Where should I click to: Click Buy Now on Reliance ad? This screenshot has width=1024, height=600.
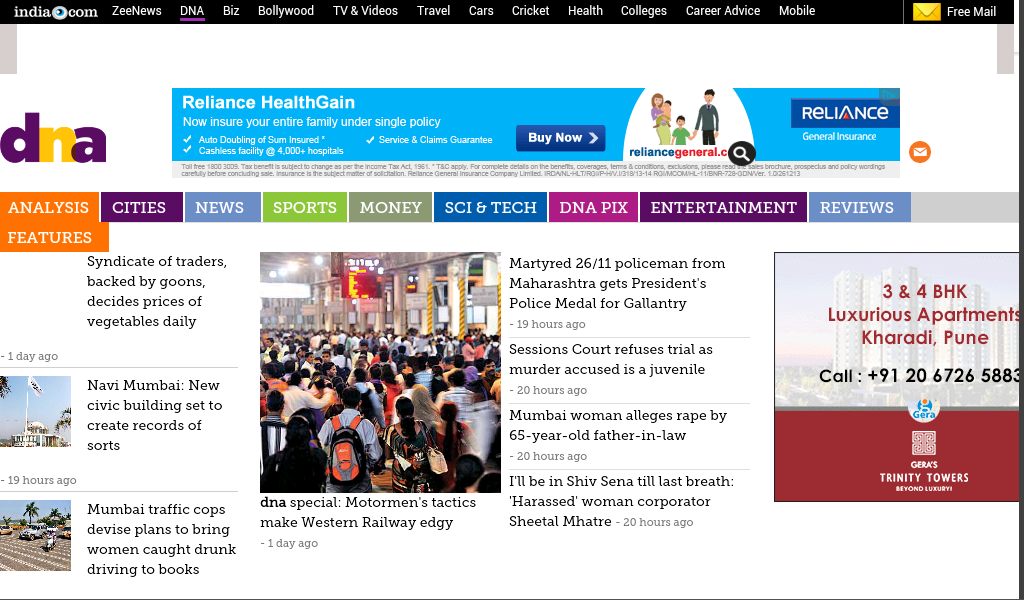point(561,138)
